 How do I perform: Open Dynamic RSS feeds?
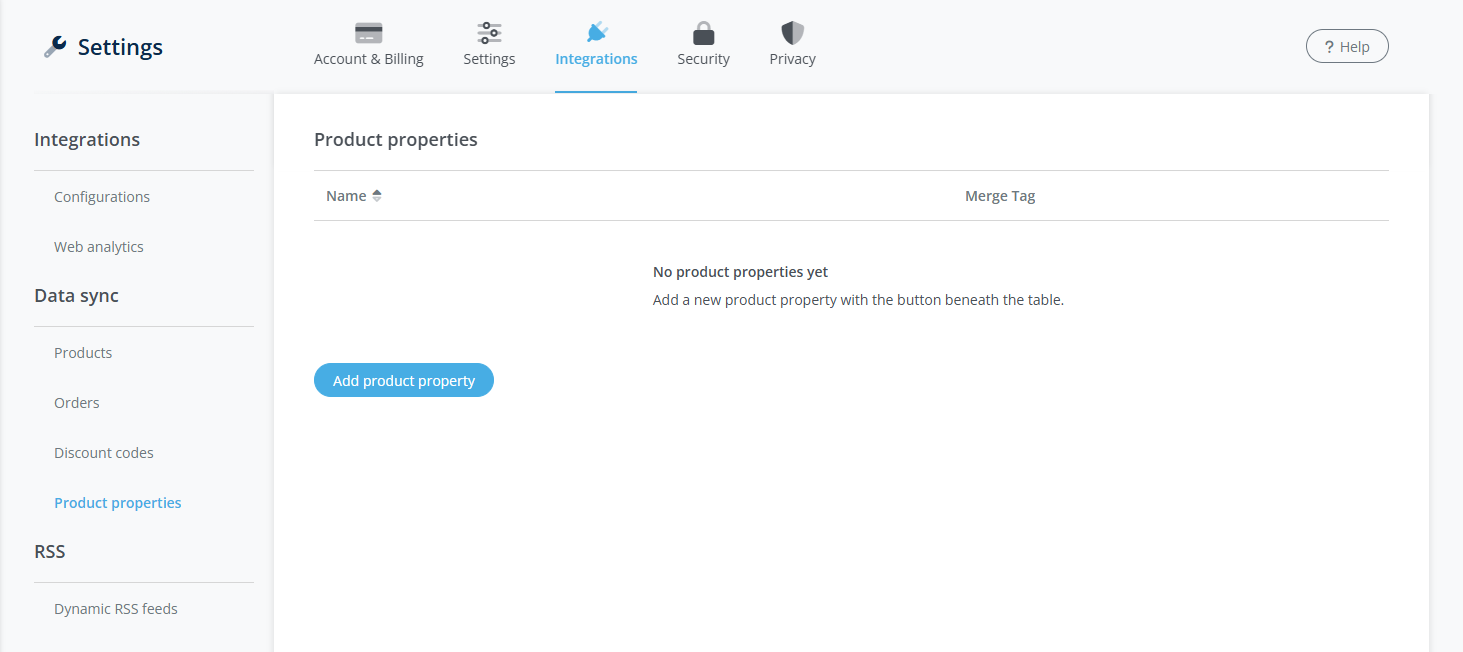(x=116, y=608)
